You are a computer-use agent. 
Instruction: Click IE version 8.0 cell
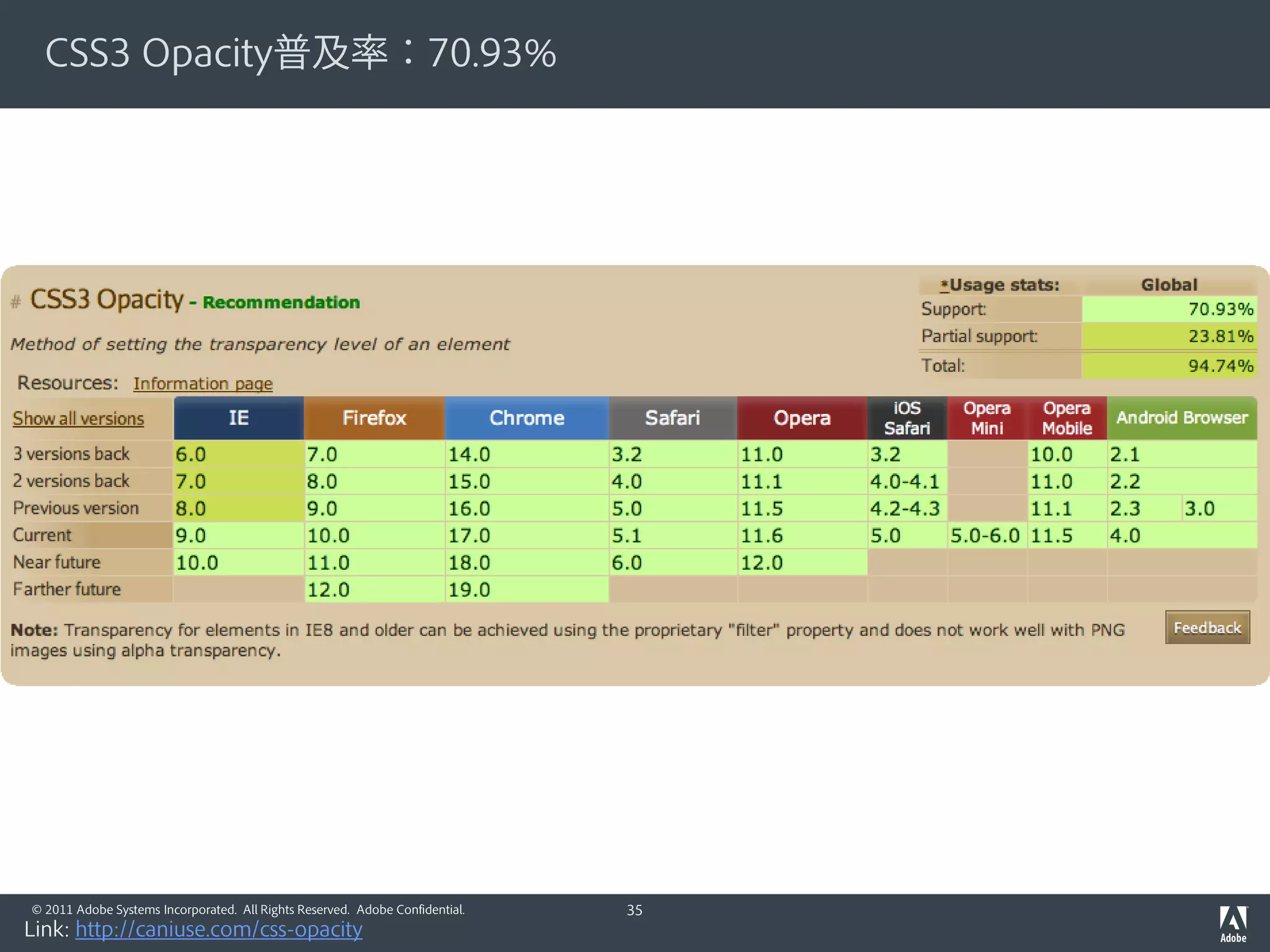click(x=239, y=508)
